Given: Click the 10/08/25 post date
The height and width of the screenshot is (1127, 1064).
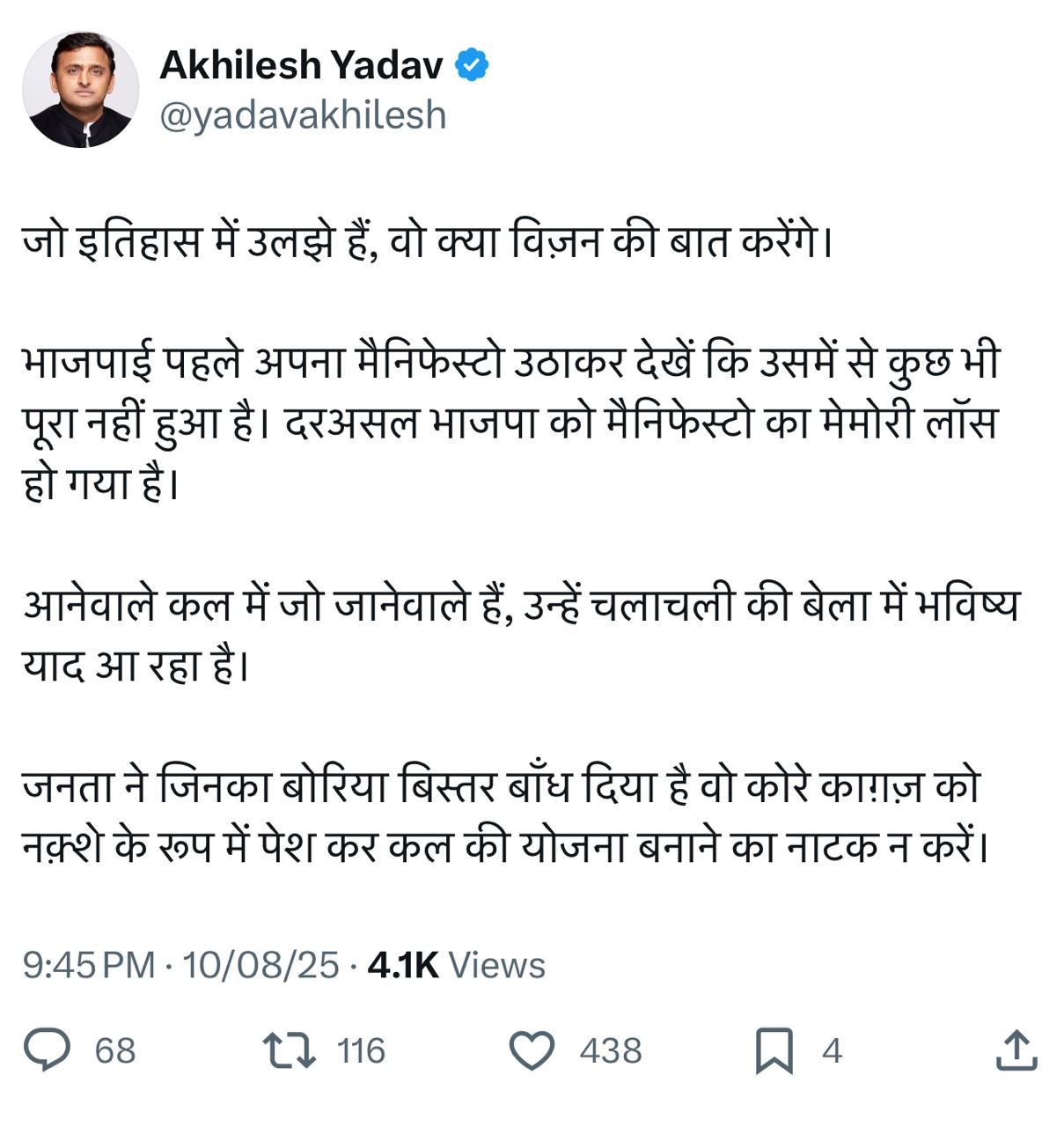Looking at the screenshot, I should [x=260, y=966].
